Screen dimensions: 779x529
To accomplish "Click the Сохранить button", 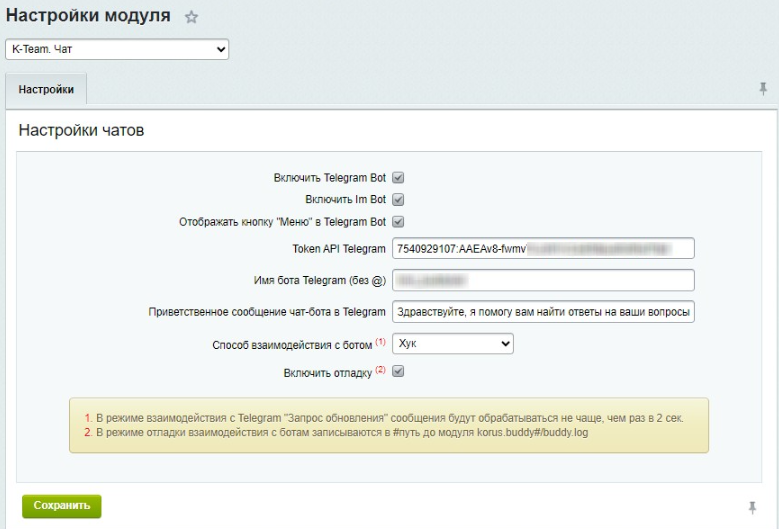I will 62,506.
